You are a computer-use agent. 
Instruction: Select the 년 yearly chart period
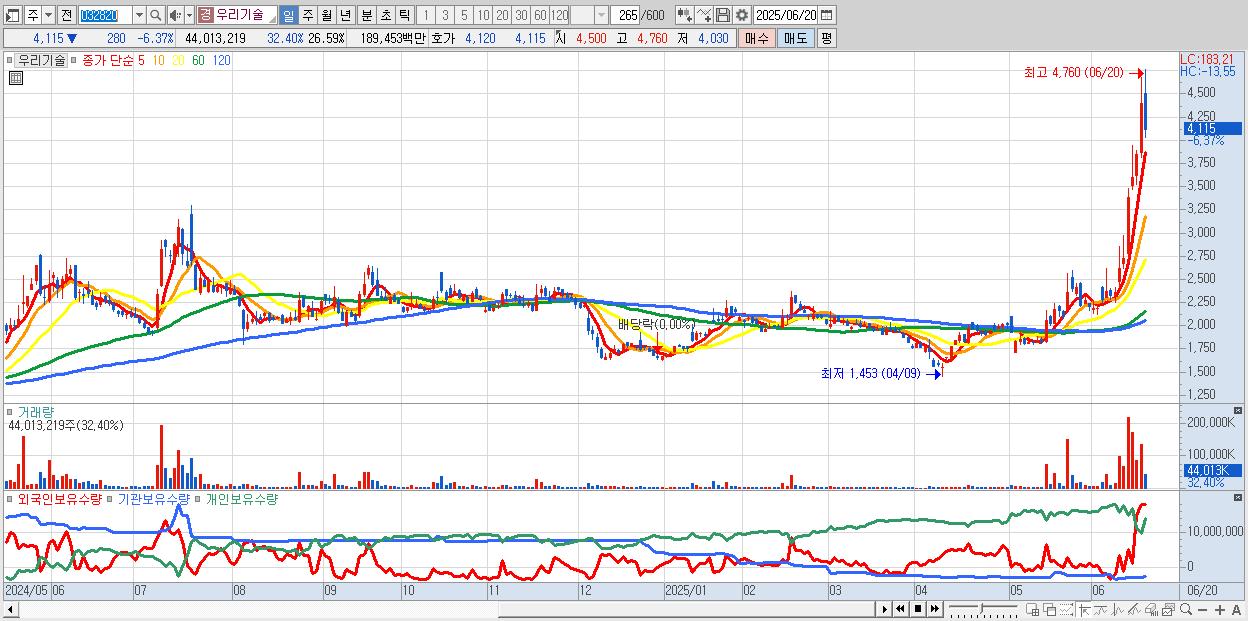tap(345, 15)
